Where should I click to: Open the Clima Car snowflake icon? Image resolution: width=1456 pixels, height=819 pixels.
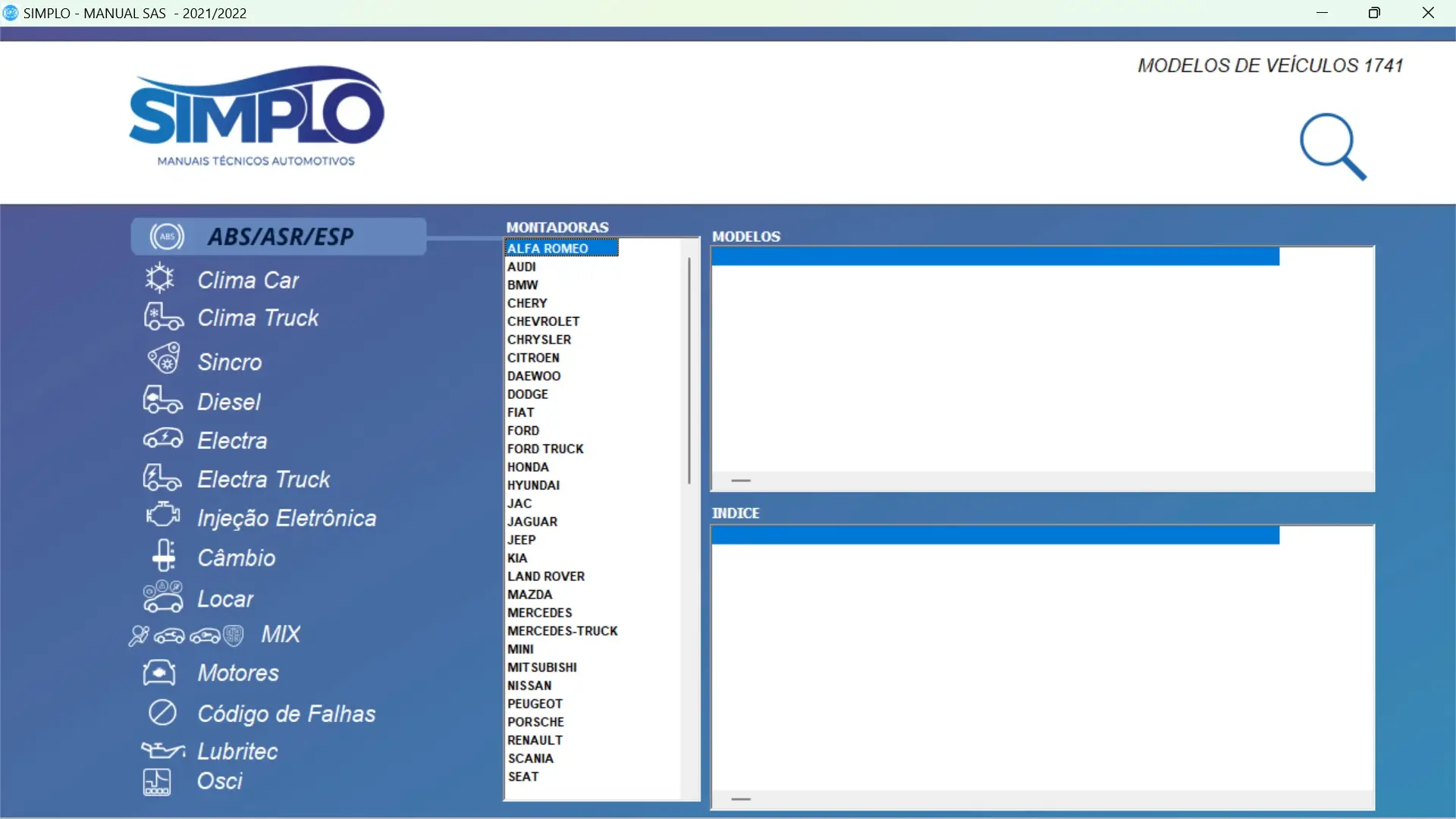pyautogui.click(x=159, y=279)
